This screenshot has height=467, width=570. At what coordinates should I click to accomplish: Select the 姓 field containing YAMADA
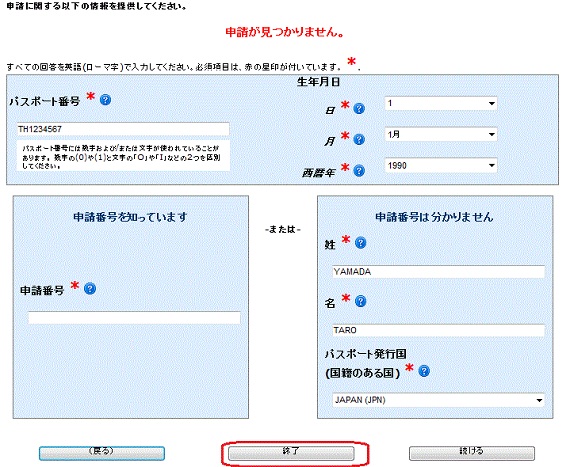[x=438, y=272]
